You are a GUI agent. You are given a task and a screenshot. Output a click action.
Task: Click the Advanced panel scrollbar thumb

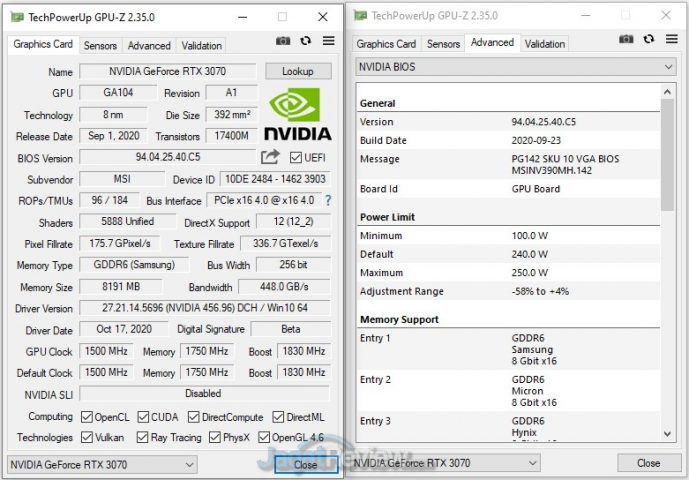click(667, 155)
